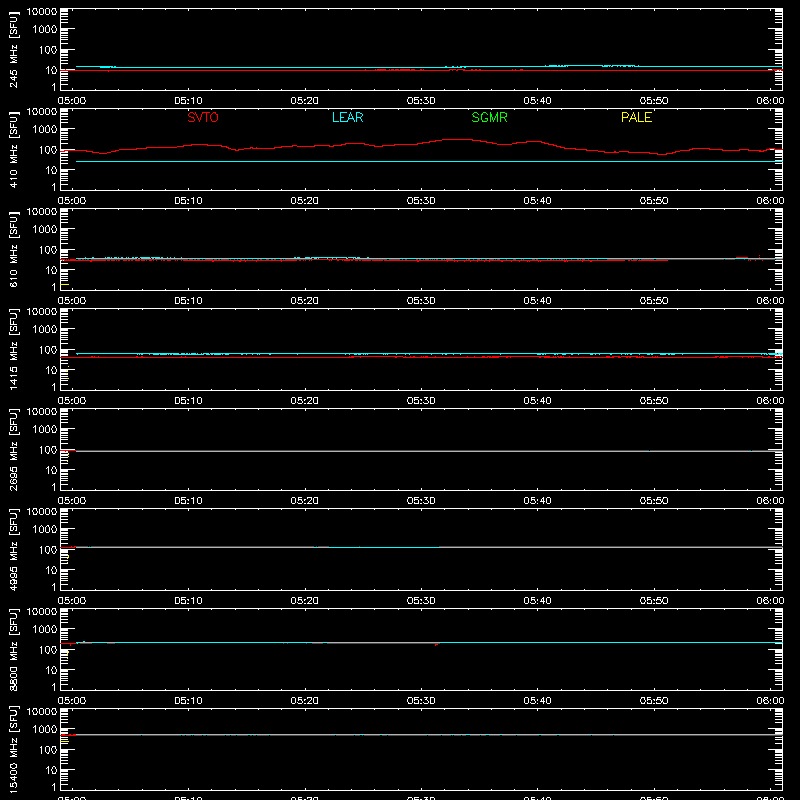Click 05:10 tick under the 4995 MHz panel
The image size is (800, 800).
click(x=188, y=601)
